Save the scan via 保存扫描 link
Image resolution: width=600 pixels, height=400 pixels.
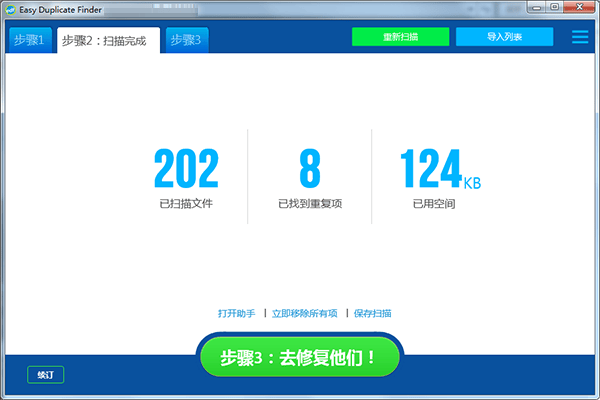[x=372, y=313]
